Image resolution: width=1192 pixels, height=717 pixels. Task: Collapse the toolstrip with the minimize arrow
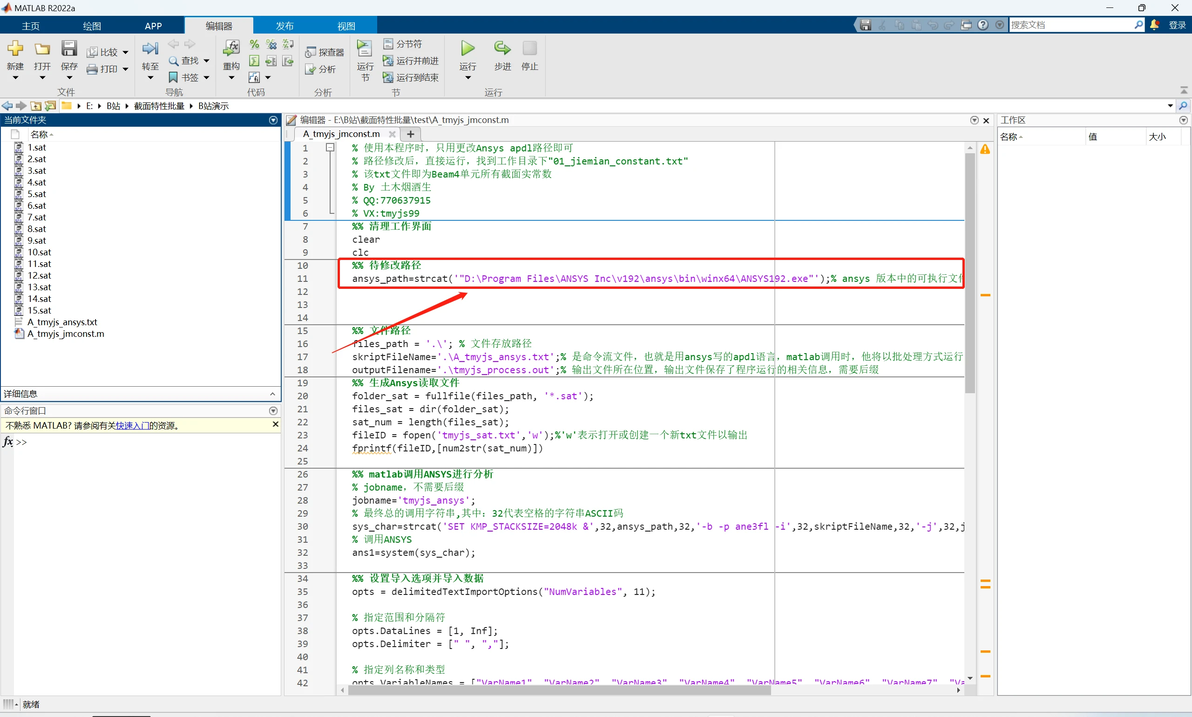[999, 25]
